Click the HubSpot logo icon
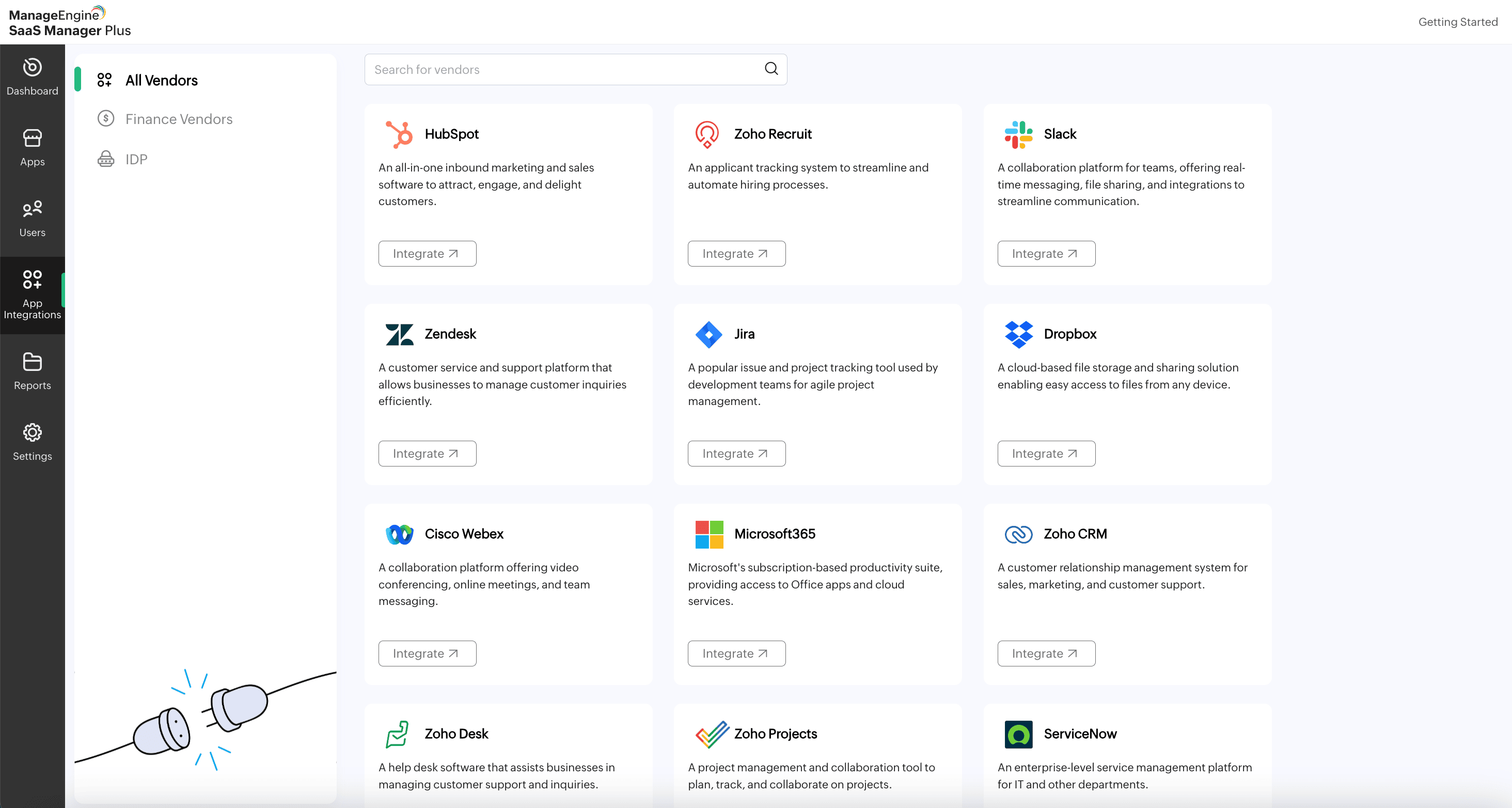Image resolution: width=1512 pixels, height=808 pixels. pos(400,134)
